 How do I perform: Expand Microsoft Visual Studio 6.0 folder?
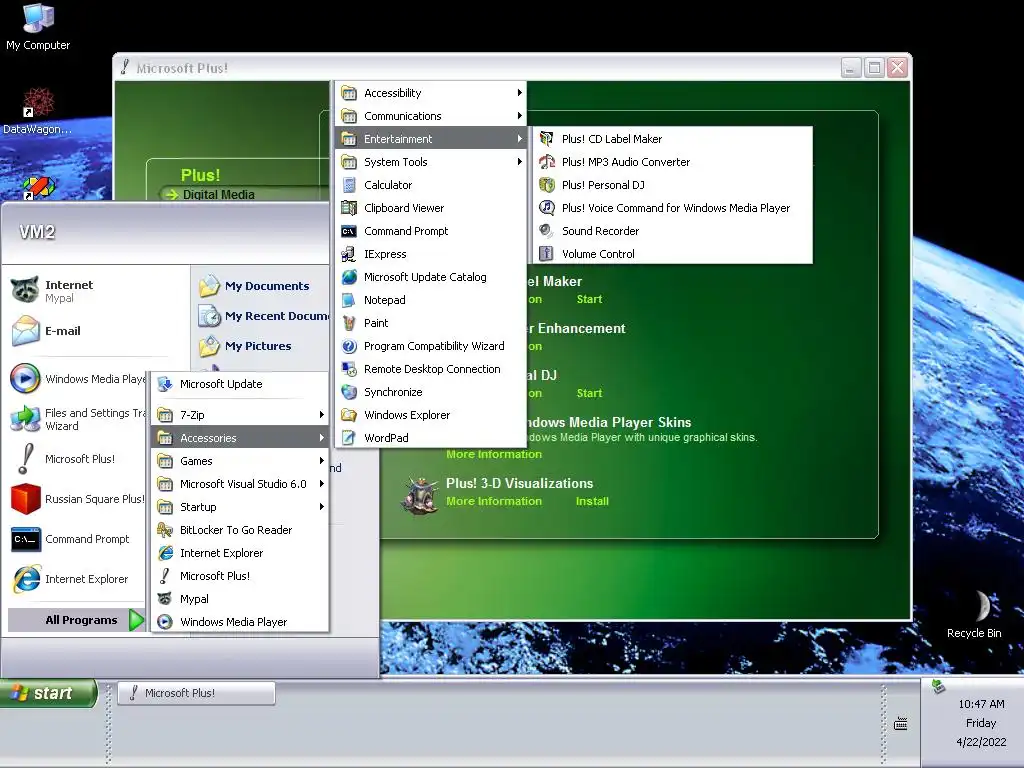[x=240, y=484]
